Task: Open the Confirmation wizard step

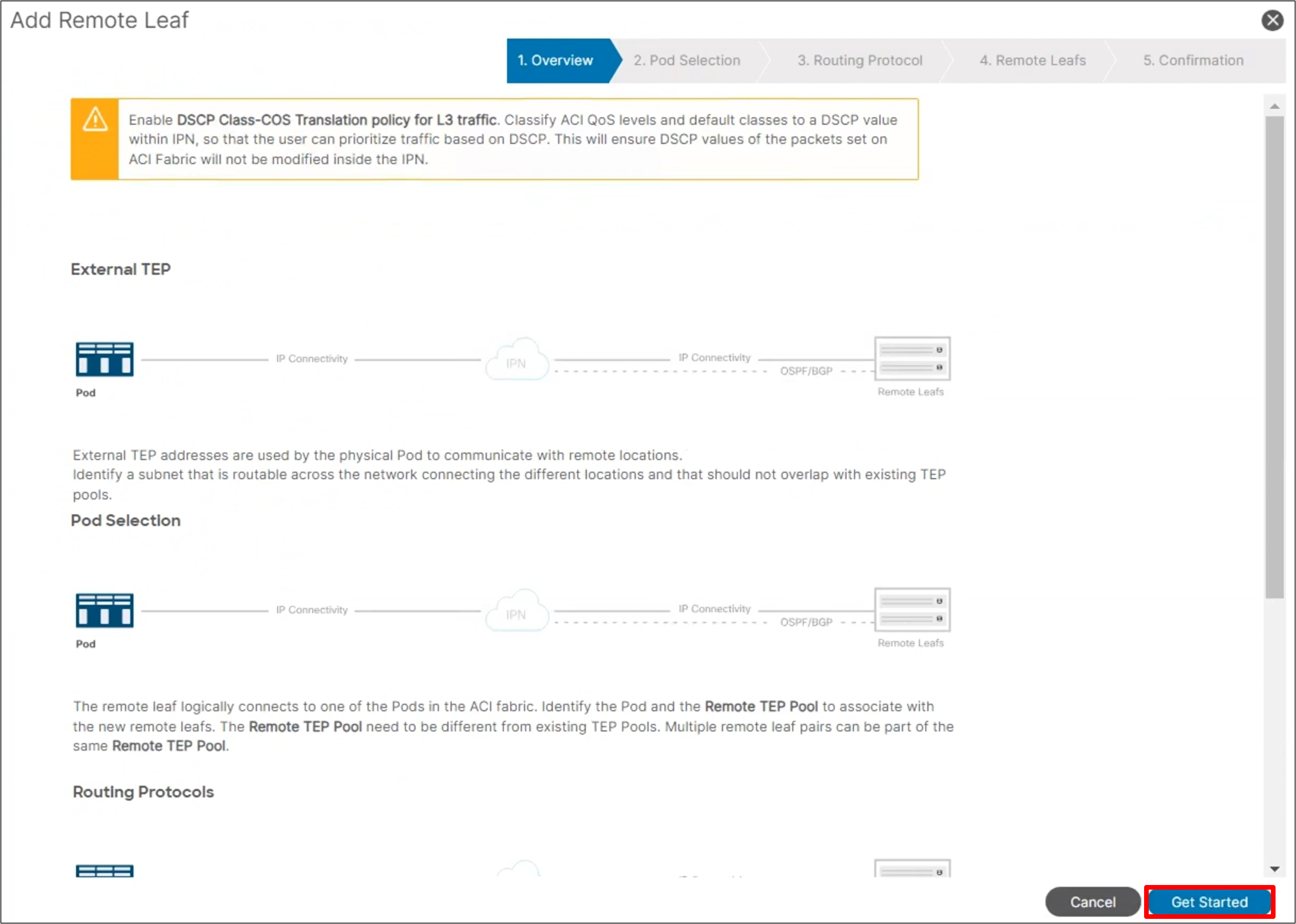Action: pyautogui.click(x=1193, y=60)
